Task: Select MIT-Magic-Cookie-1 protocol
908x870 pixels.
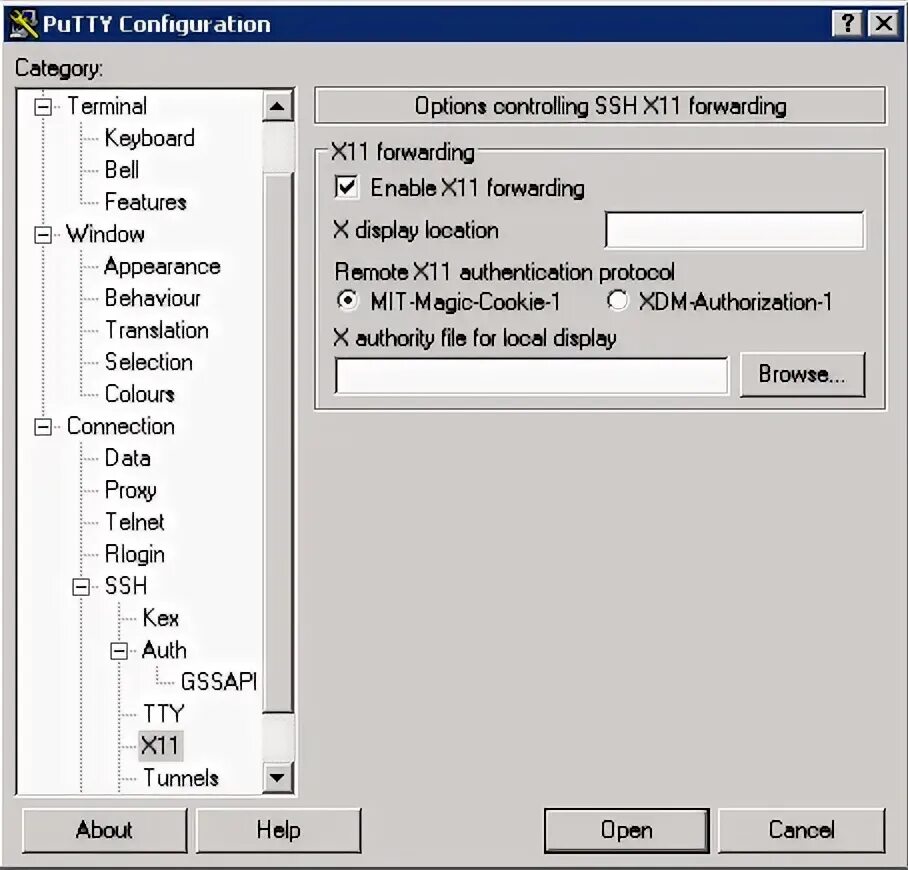Action: pos(347,300)
